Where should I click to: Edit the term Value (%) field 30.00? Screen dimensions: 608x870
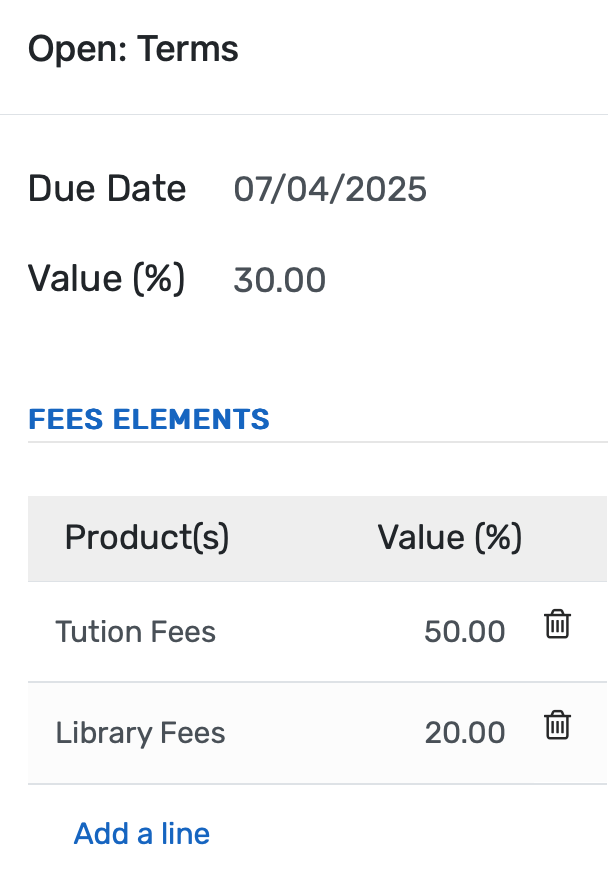coord(280,280)
